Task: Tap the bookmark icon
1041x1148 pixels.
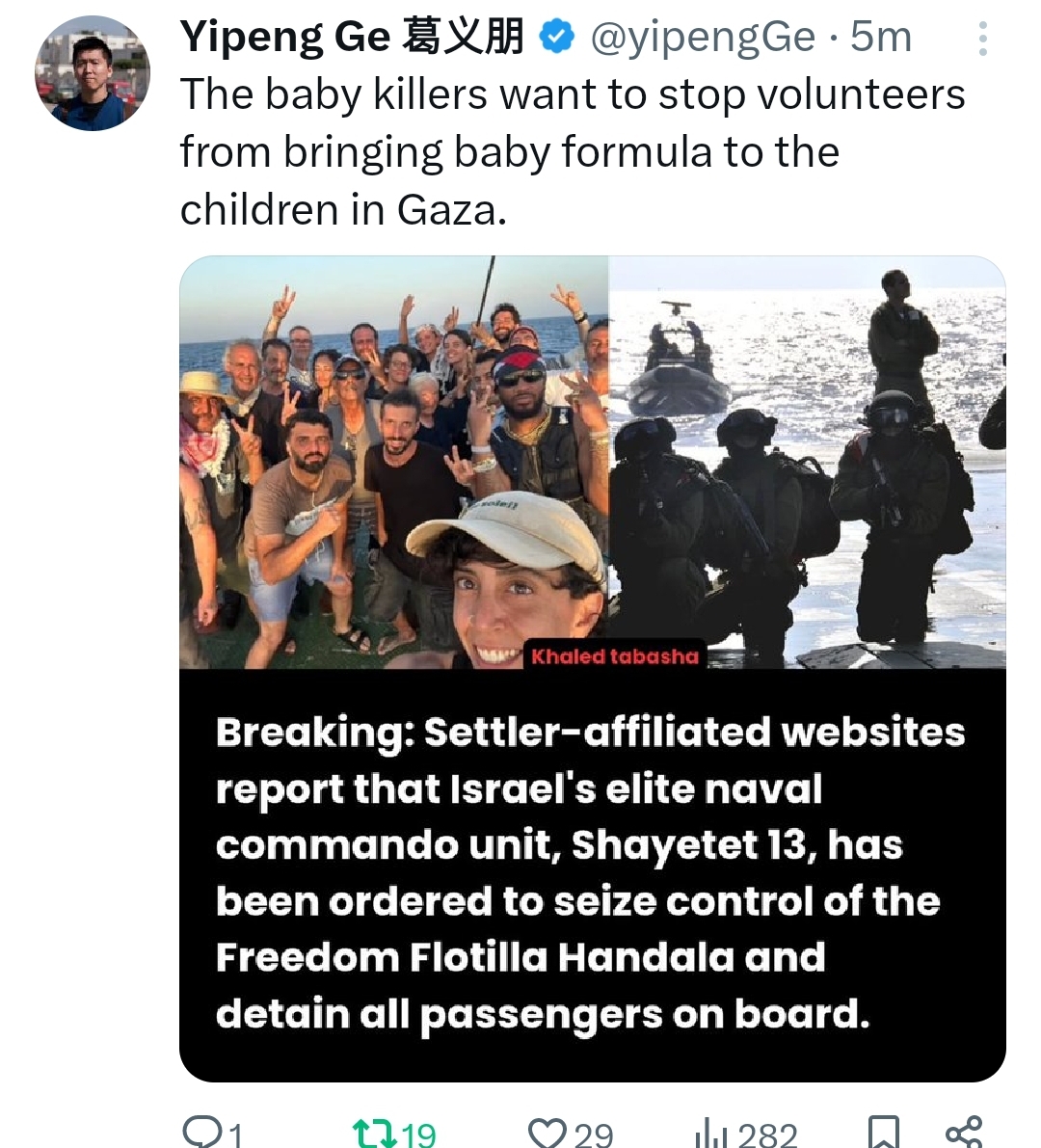Action: point(883,1132)
